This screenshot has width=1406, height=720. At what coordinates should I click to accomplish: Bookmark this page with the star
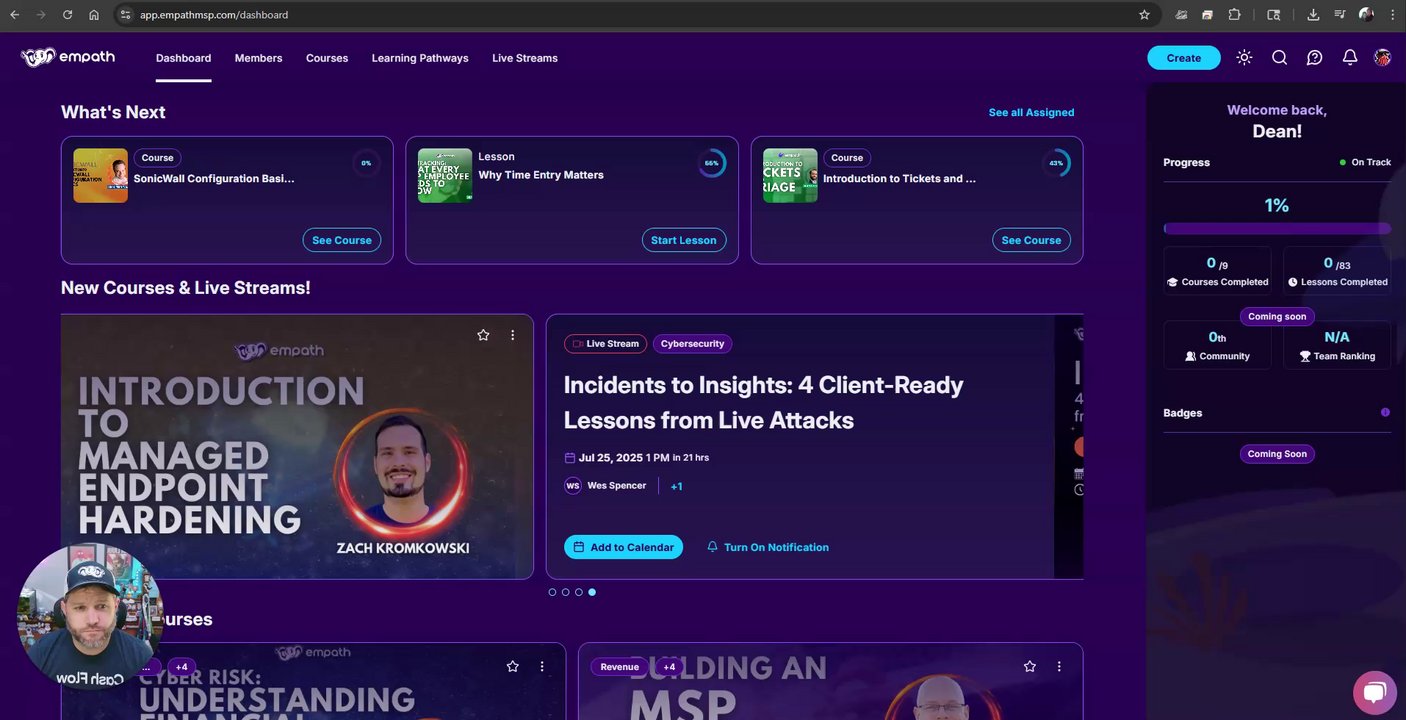(x=1144, y=15)
